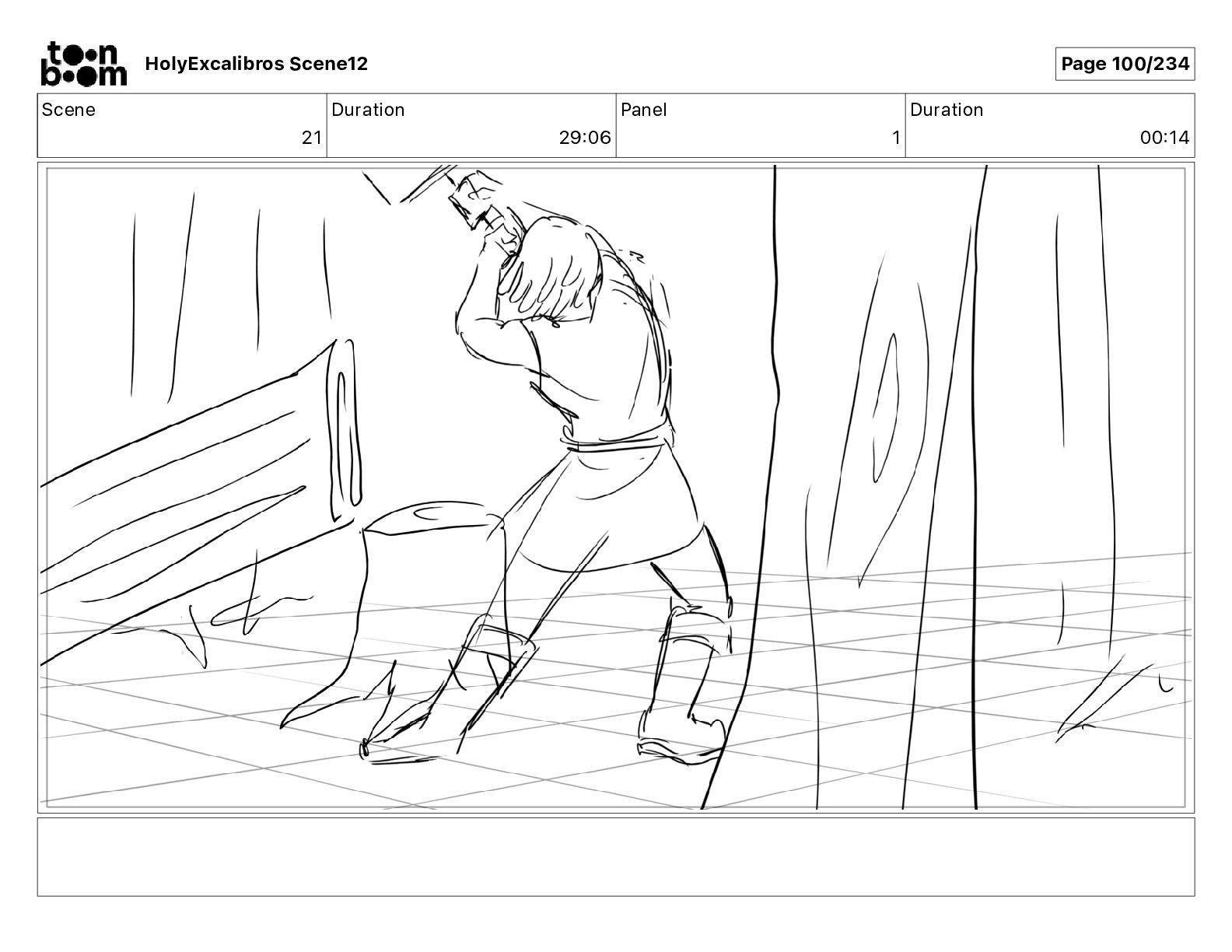
Task: Click the Toon Boom logo
Action: pos(83,64)
